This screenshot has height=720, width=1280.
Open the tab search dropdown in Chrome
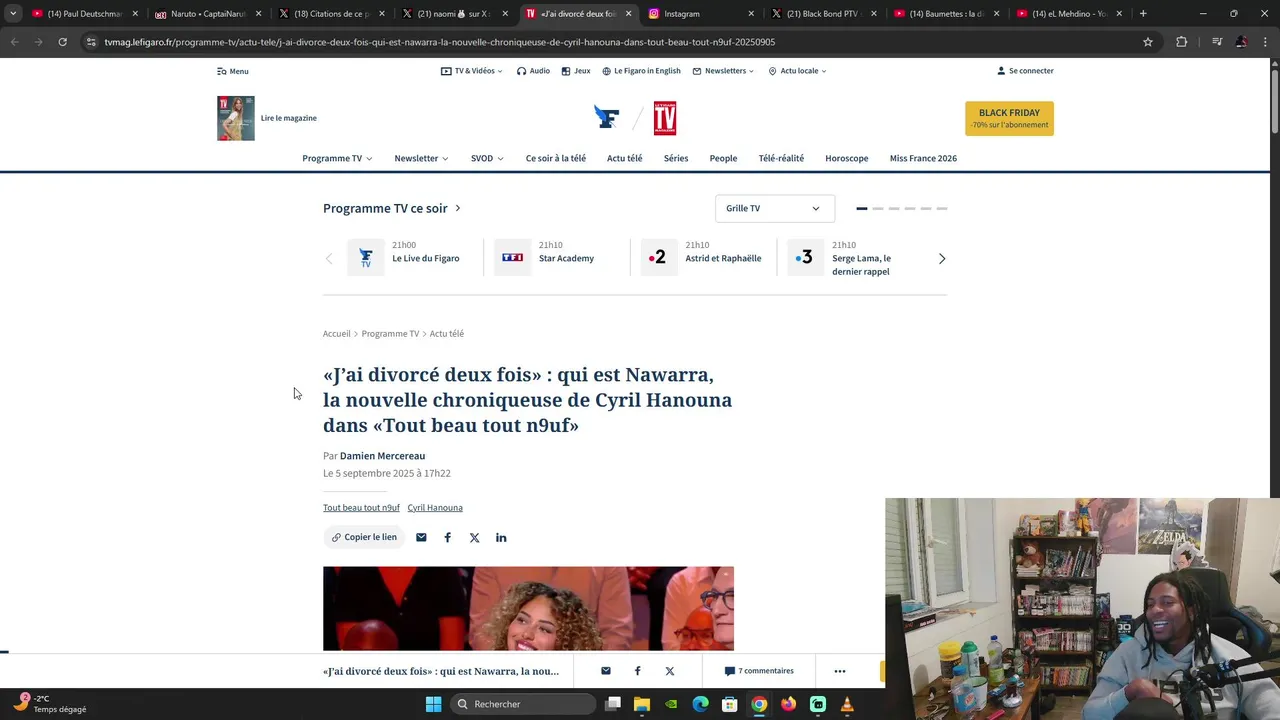(13, 14)
